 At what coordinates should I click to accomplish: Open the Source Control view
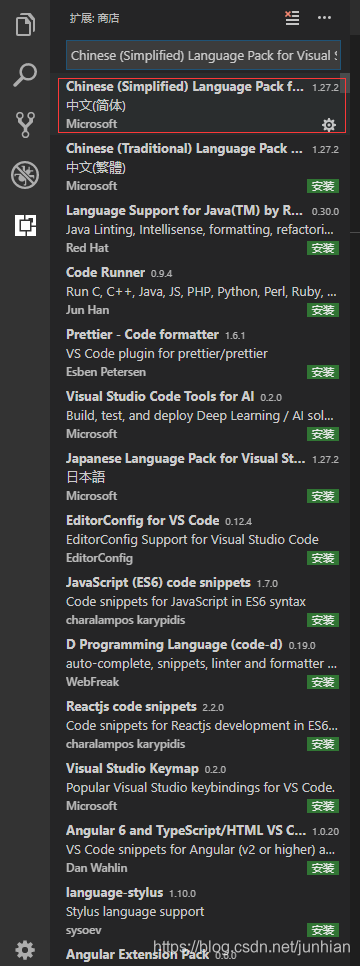pyautogui.click(x=25, y=125)
